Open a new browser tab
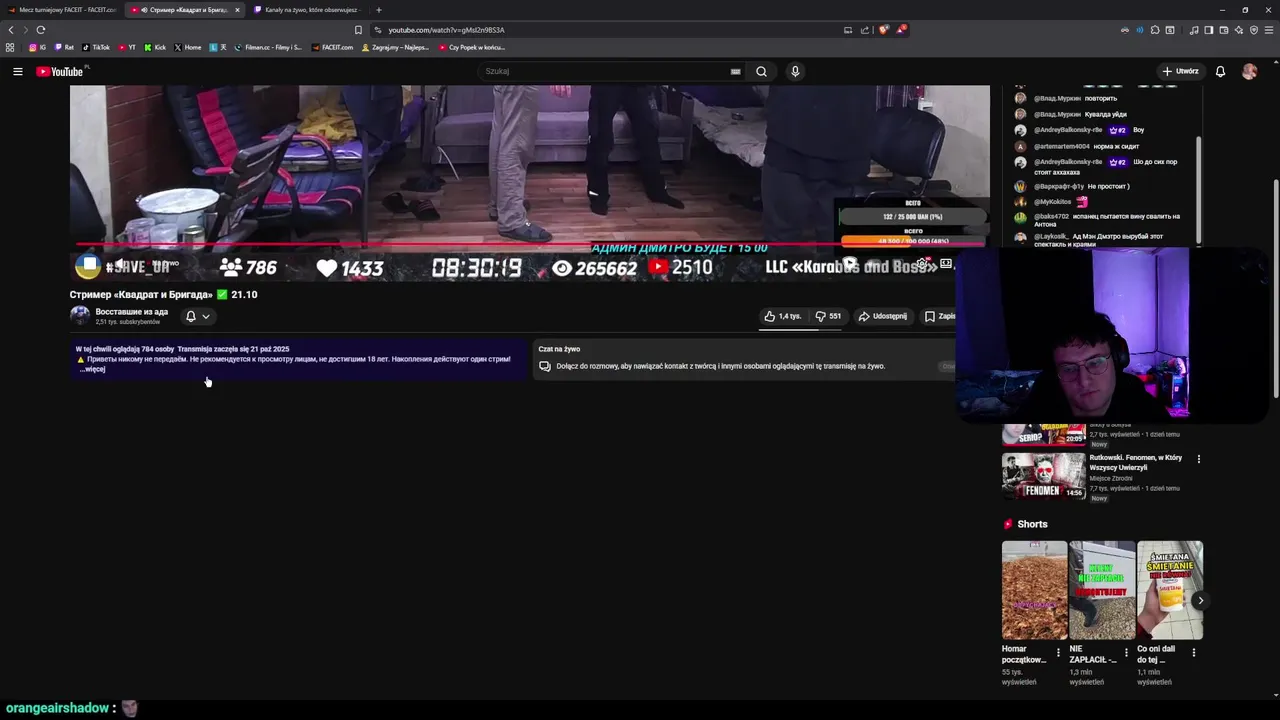 point(378,10)
